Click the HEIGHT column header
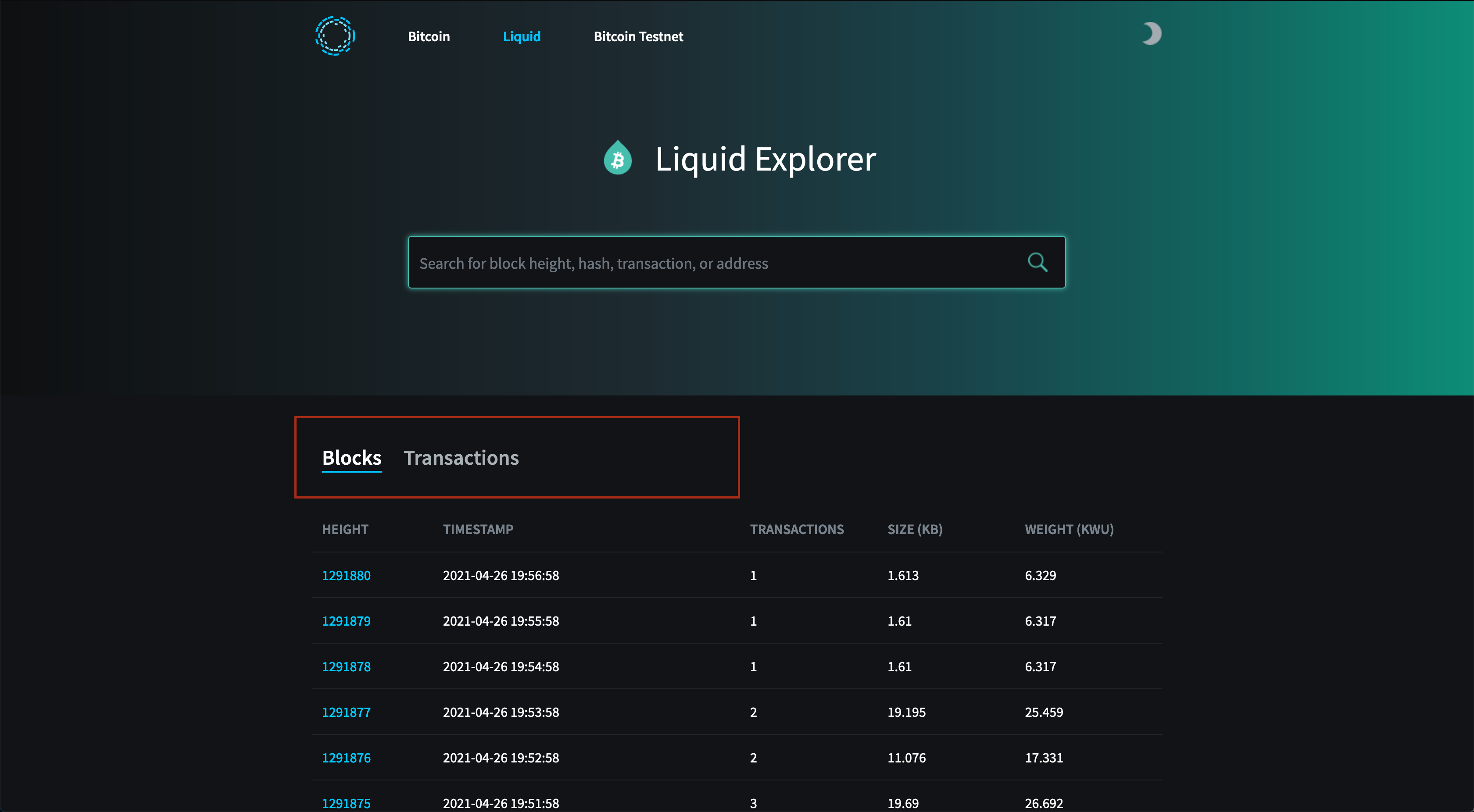 [x=345, y=529]
